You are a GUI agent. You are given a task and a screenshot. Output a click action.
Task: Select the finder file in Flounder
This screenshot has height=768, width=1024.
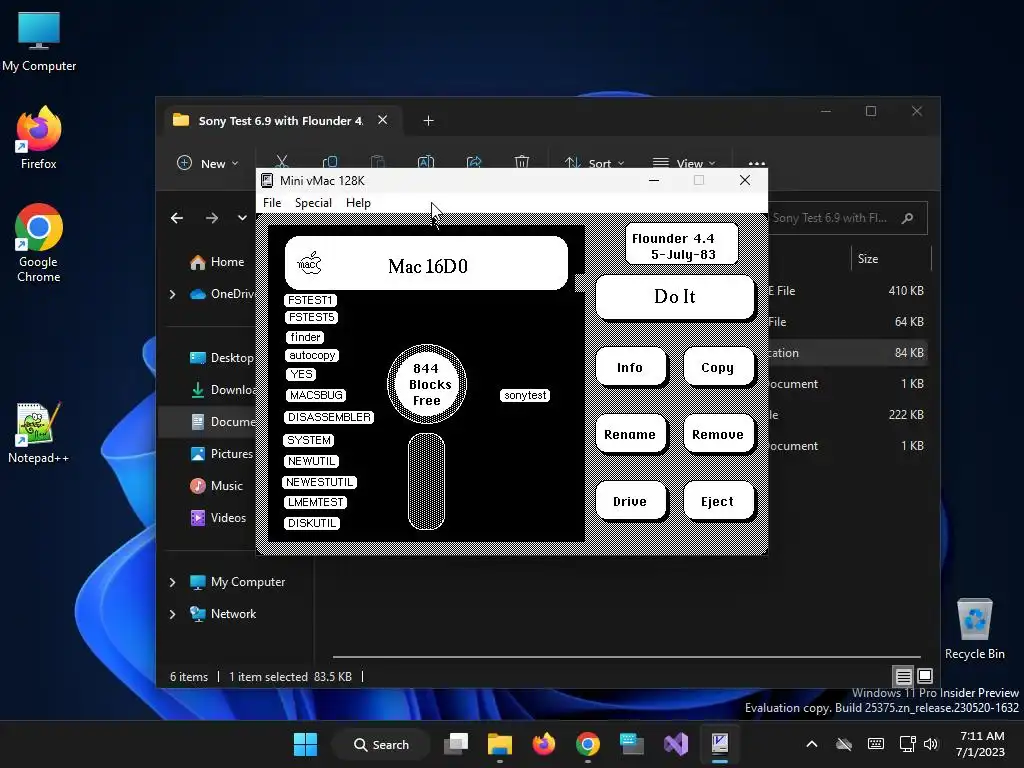click(x=305, y=338)
